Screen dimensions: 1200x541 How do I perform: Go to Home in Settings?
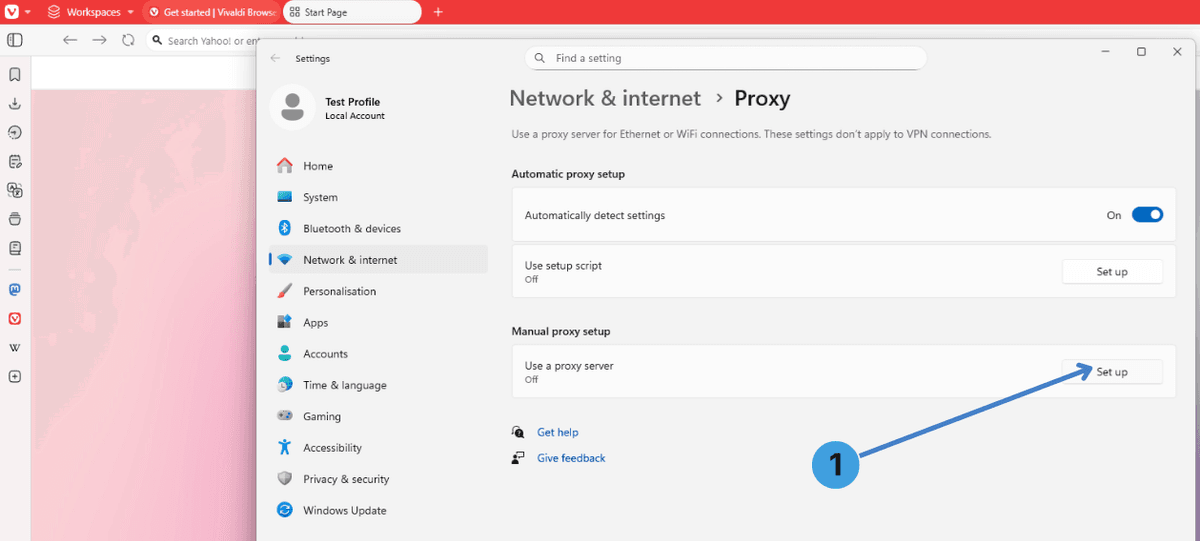coord(378,166)
